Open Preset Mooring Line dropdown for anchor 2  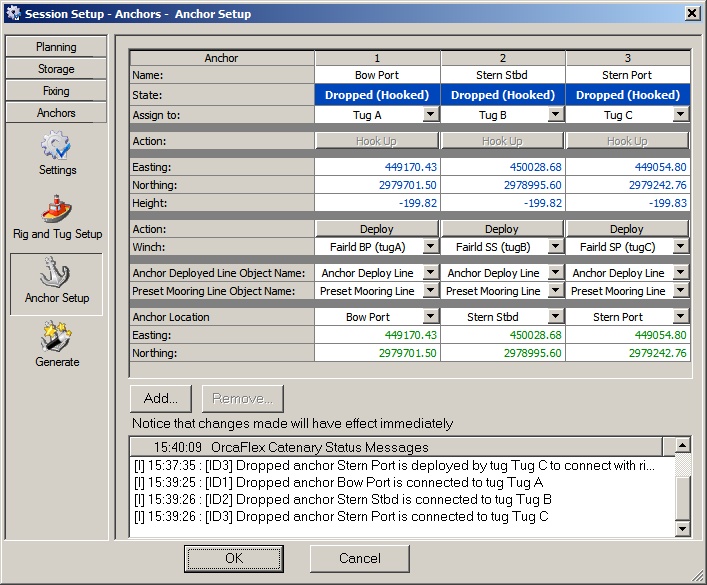point(555,291)
